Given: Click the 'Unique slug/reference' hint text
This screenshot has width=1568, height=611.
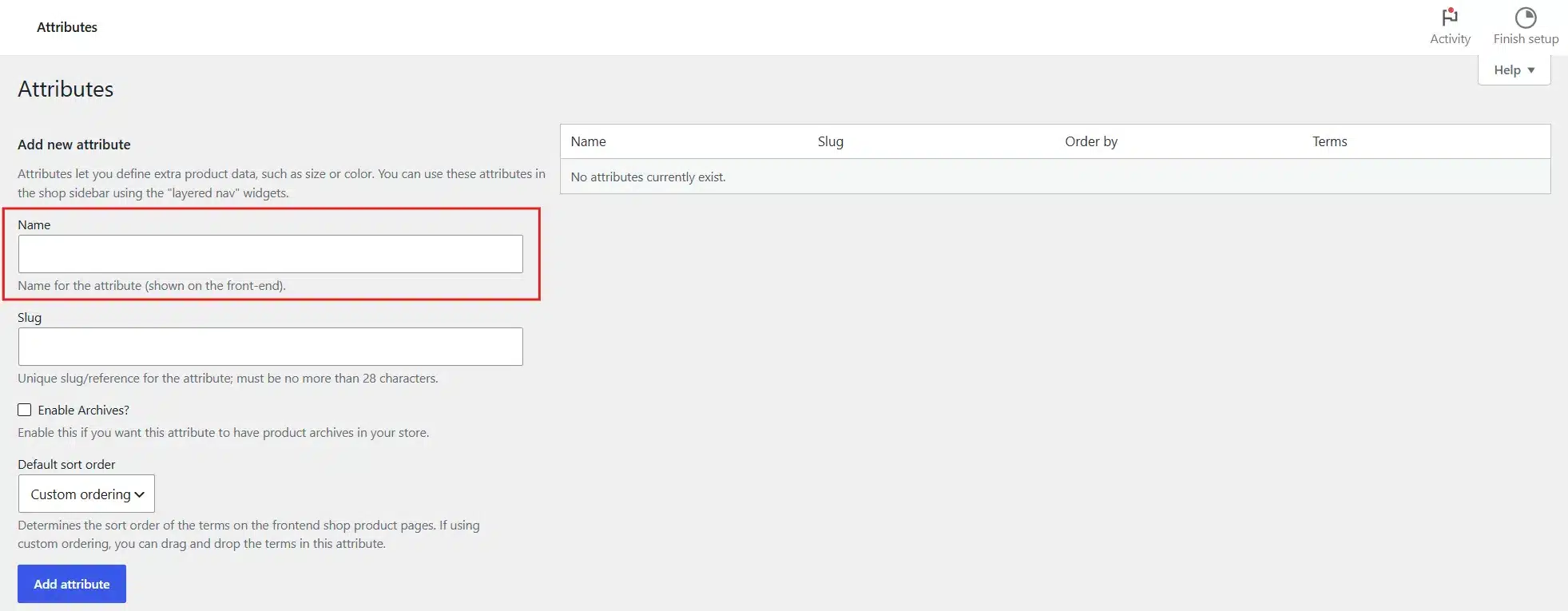Looking at the screenshot, I should [x=228, y=378].
